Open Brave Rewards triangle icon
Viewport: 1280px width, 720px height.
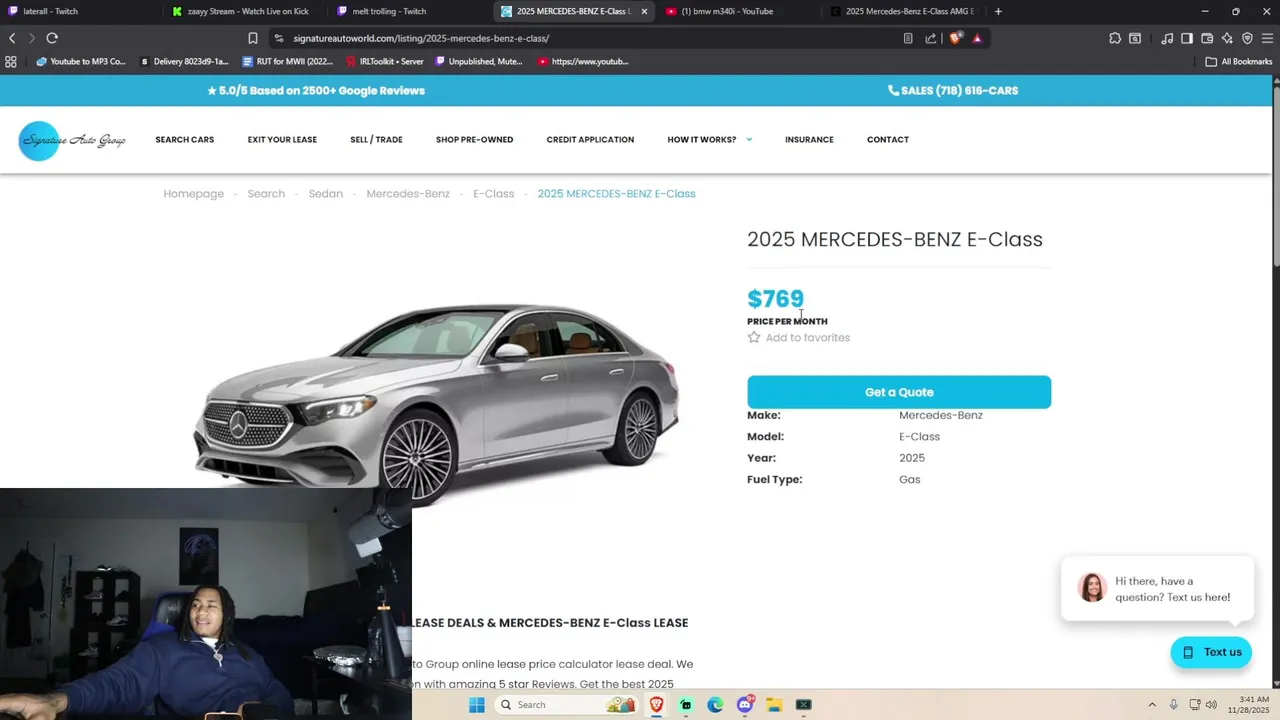point(977,38)
